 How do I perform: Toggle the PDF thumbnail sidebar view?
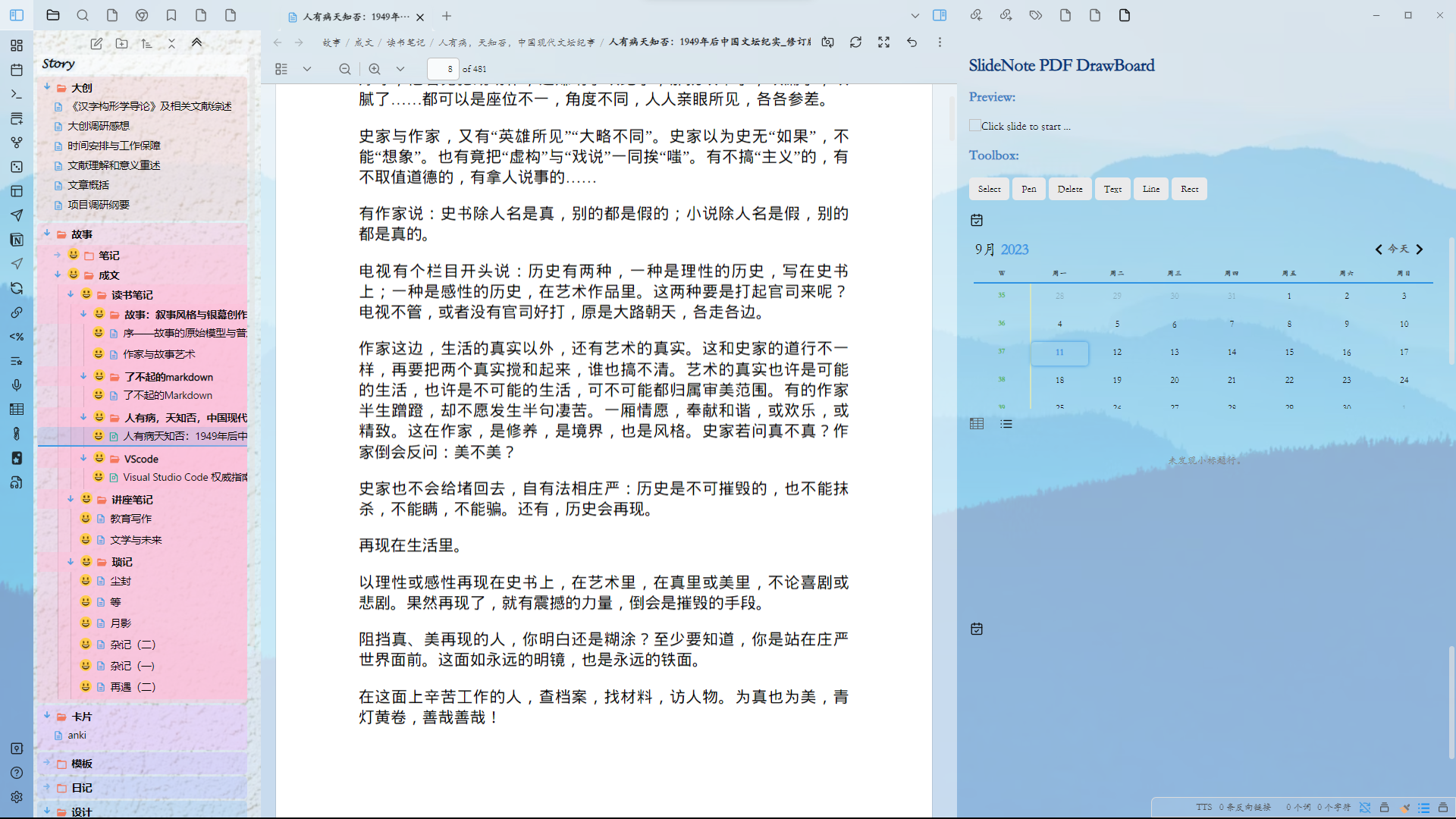tap(281, 69)
